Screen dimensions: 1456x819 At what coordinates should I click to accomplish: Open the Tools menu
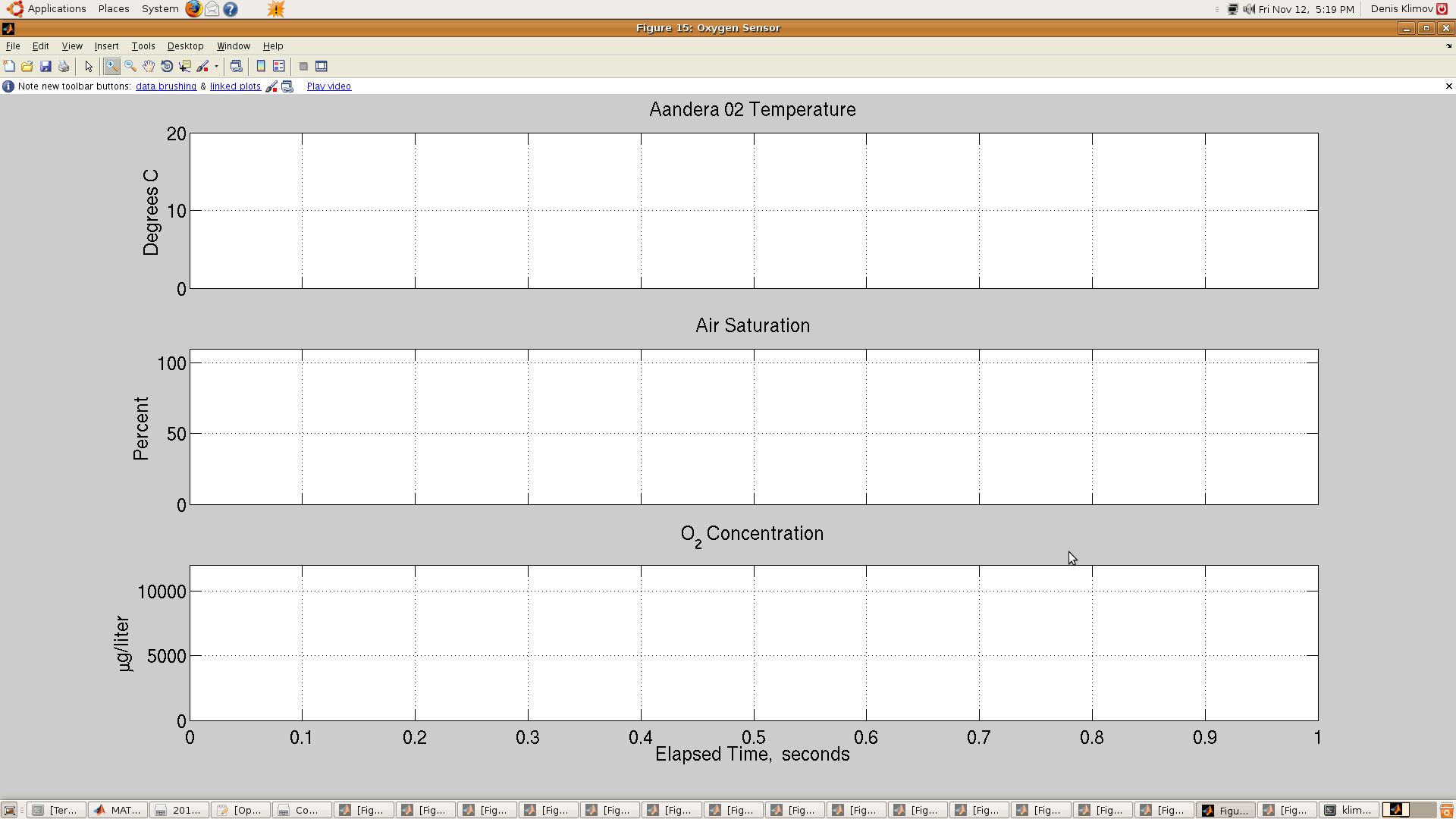click(x=143, y=46)
